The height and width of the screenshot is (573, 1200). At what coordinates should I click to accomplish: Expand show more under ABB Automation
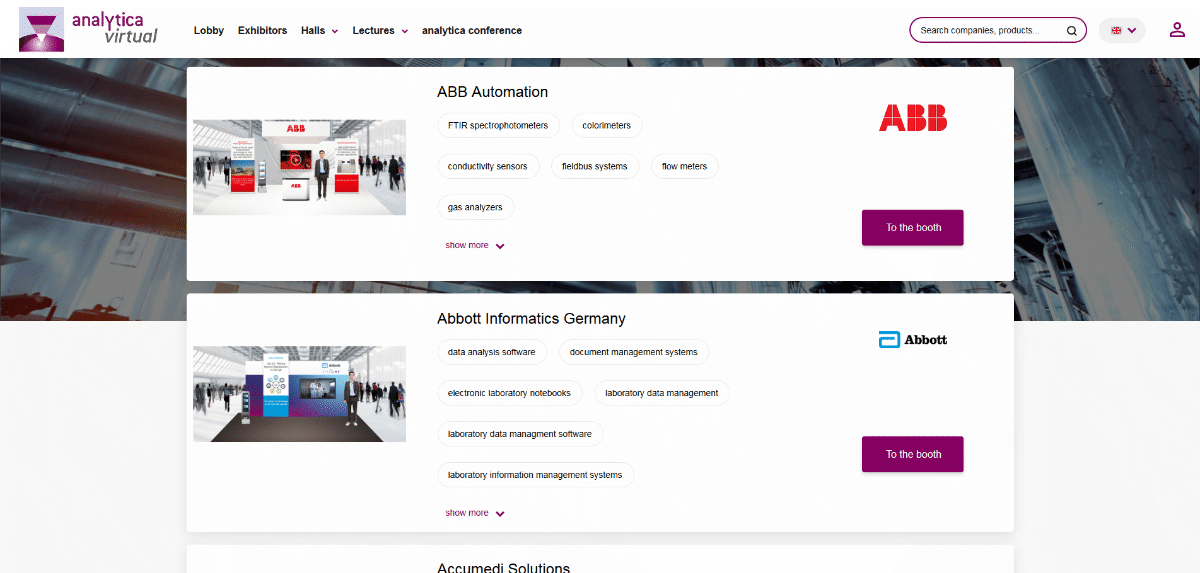tap(475, 245)
